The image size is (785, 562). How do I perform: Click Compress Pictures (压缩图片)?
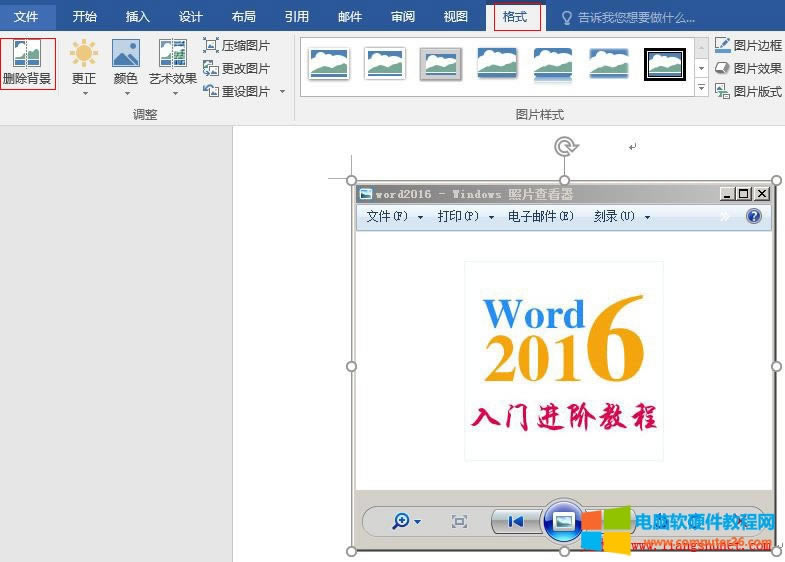pos(237,46)
